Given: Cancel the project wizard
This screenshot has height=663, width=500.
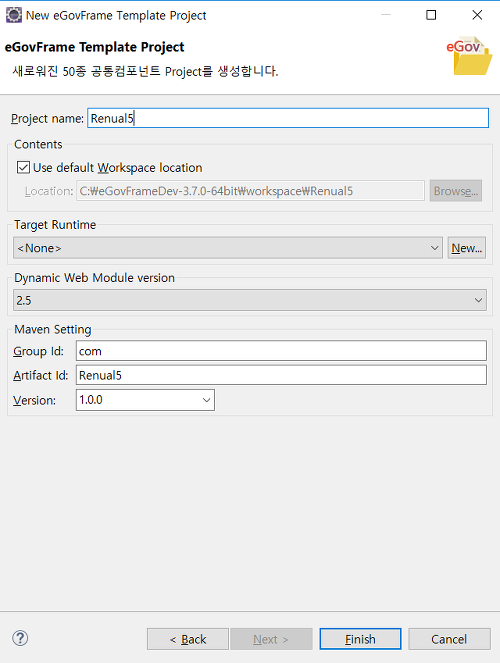Looking at the screenshot, I should (449, 639).
